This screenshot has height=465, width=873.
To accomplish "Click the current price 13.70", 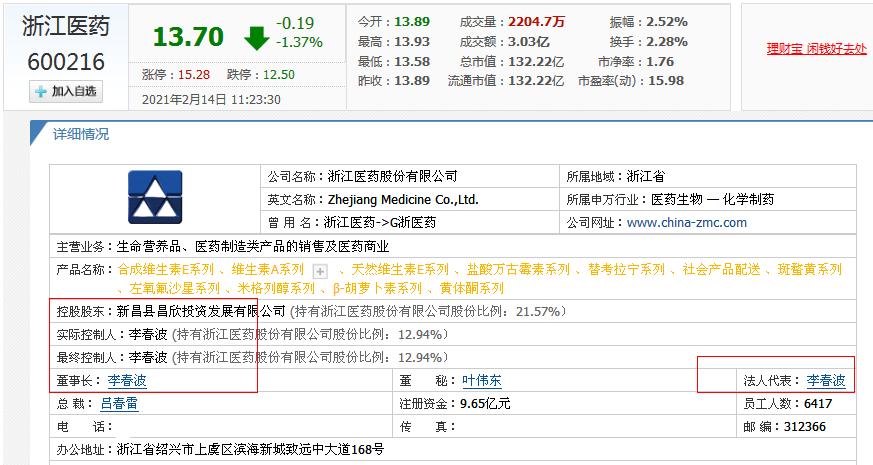I will (x=188, y=37).
